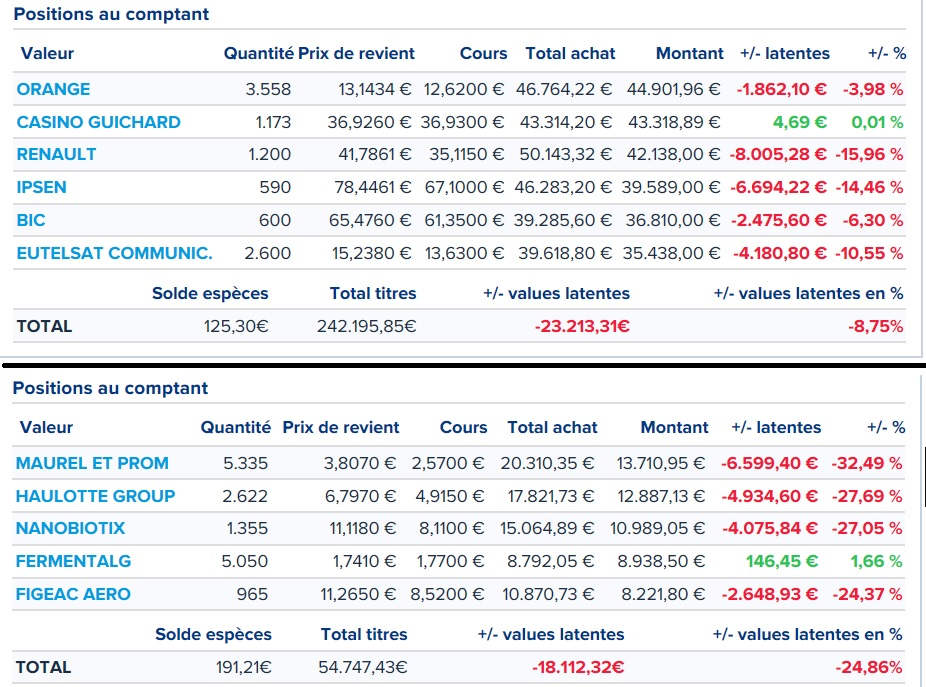The width and height of the screenshot is (926, 687).
Task: Click NANOBIOTIX percentage -27,05 %
Action: click(x=867, y=528)
